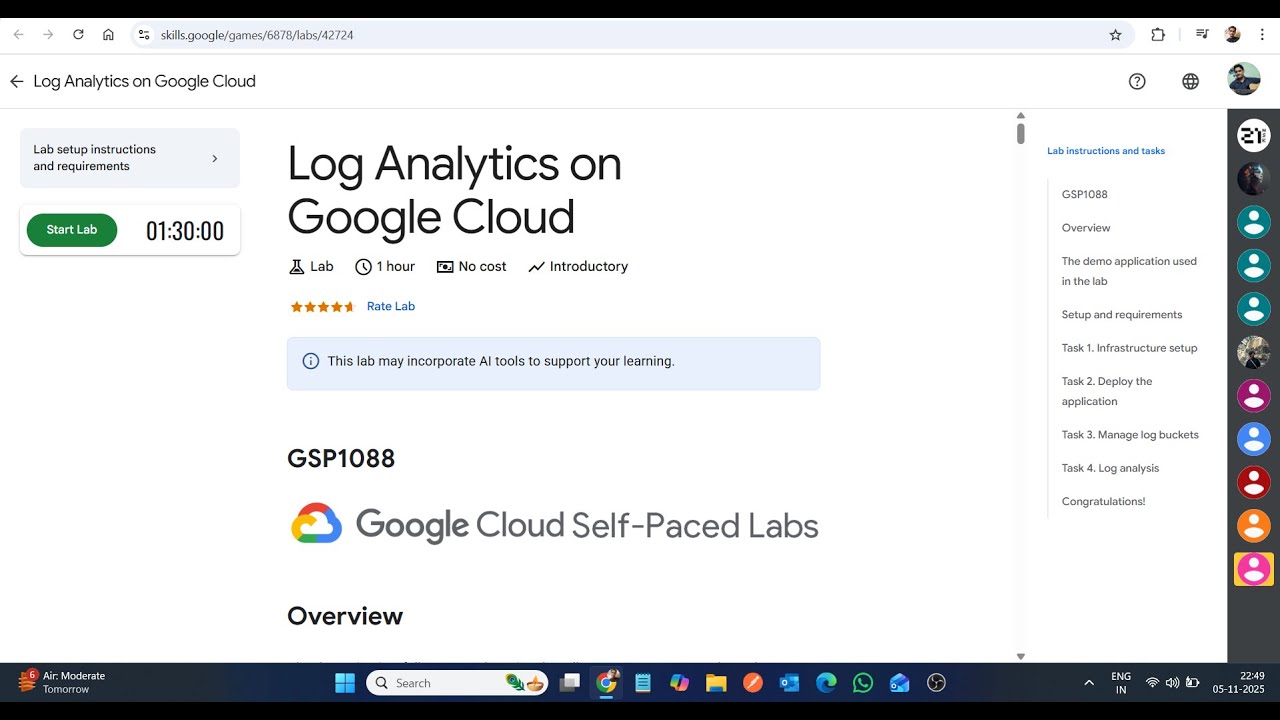Click the 01:30:00 lab timer
Viewport: 1280px width, 720px height.
(x=185, y=231)
